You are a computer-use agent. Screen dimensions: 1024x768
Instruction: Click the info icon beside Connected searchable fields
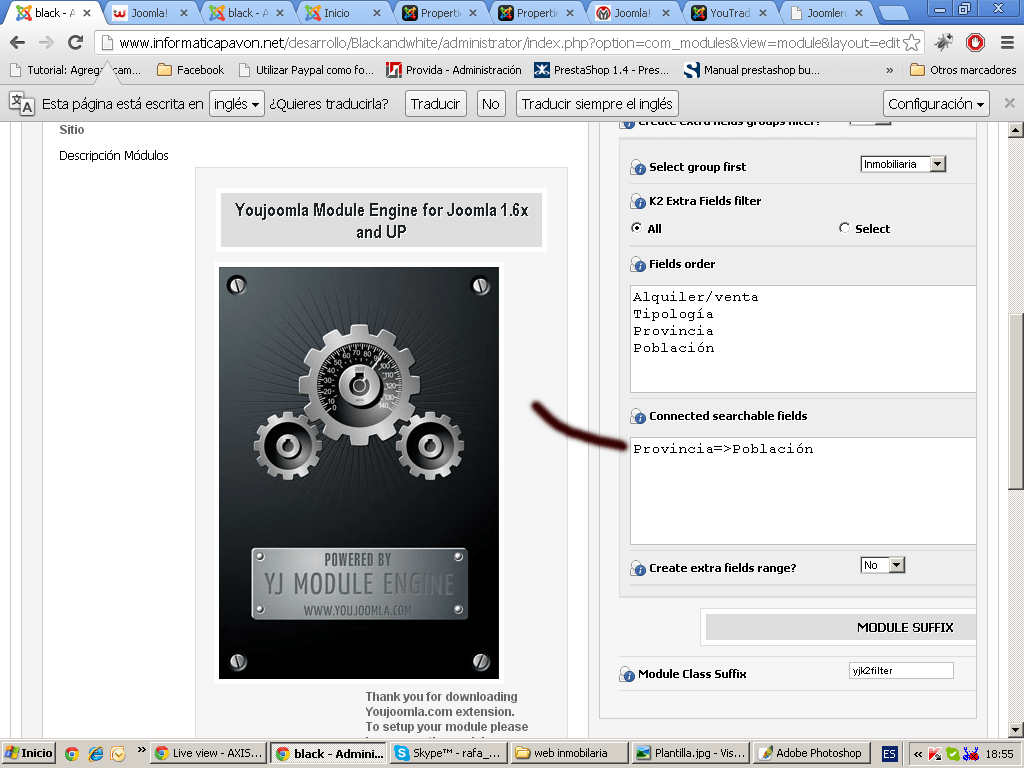tap(638, 417)
